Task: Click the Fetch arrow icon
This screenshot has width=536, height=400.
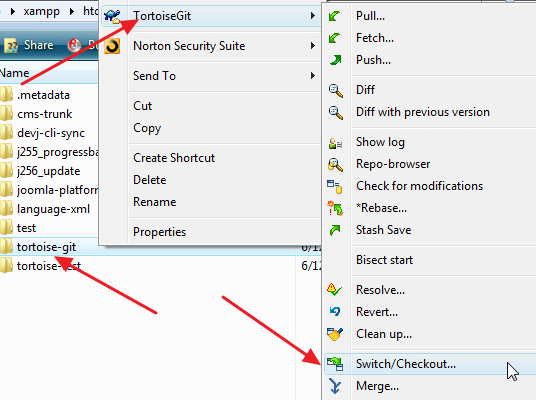Action: click(334, 38)
